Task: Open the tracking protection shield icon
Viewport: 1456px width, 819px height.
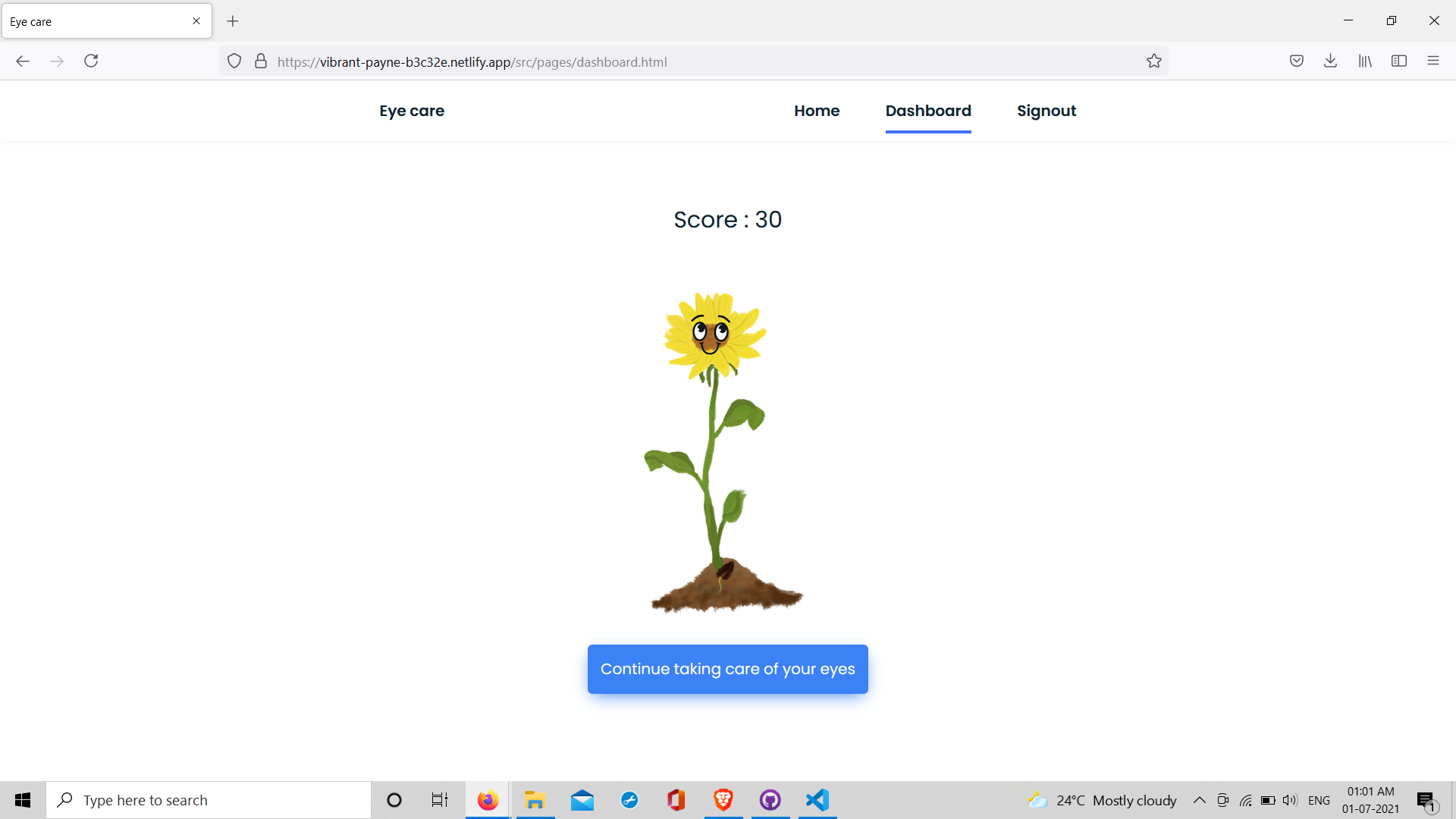Action: coord(234,61)
